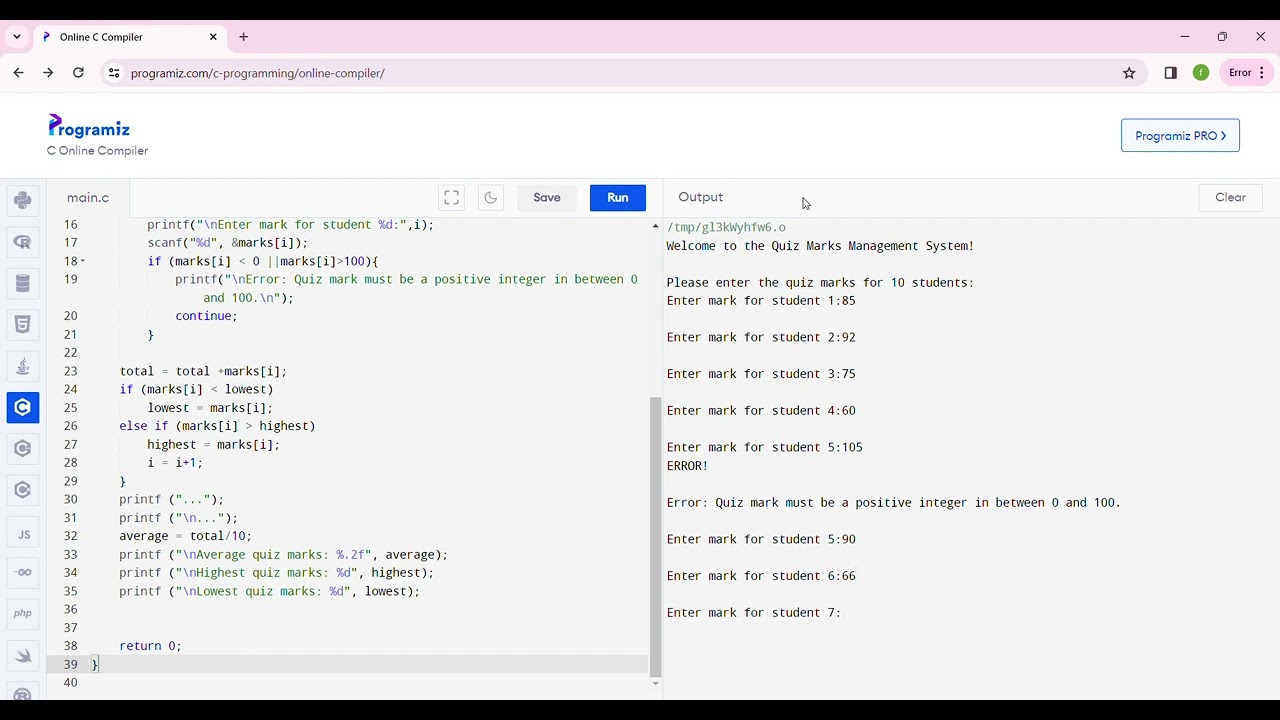This screenshot has height=720, width=1280.
Task: Open the HTML5 editor icon
Action: pos(23,325)
